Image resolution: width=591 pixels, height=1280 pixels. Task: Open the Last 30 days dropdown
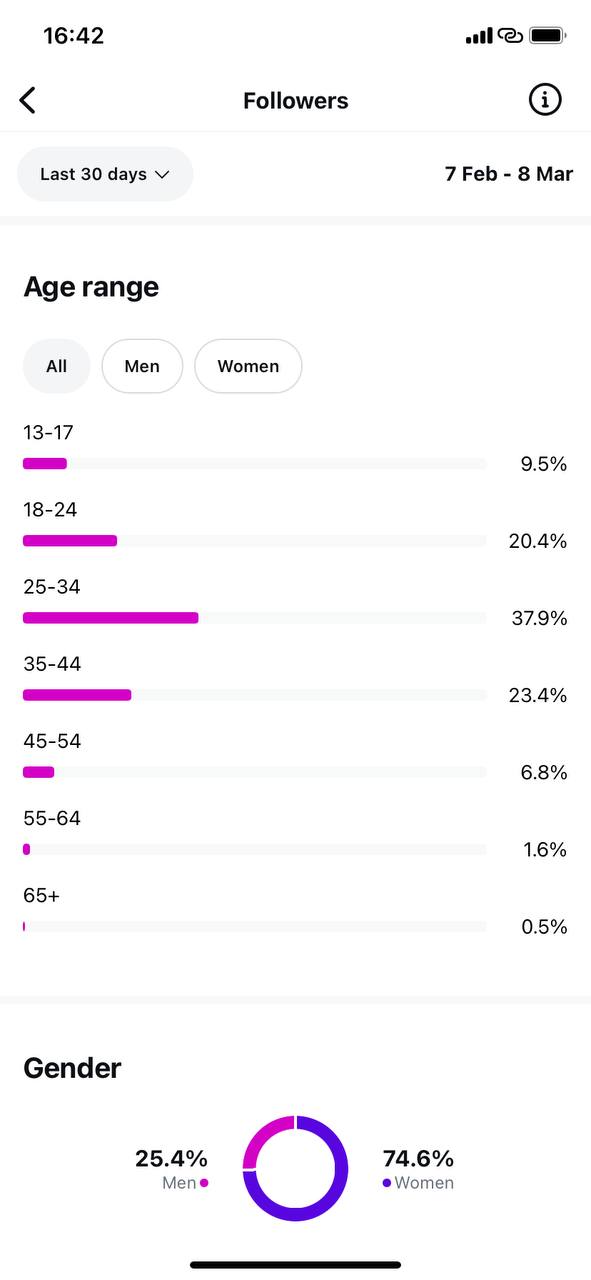105,174
